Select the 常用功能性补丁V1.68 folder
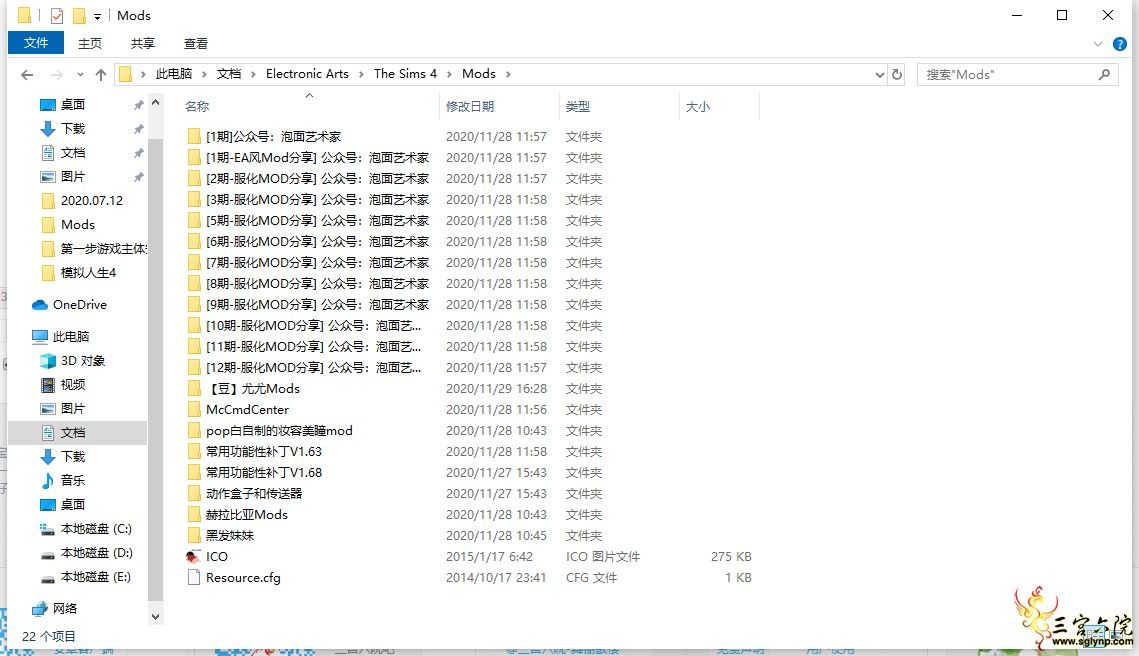Viewport: 1139px width, 656px height. point(264,473)
